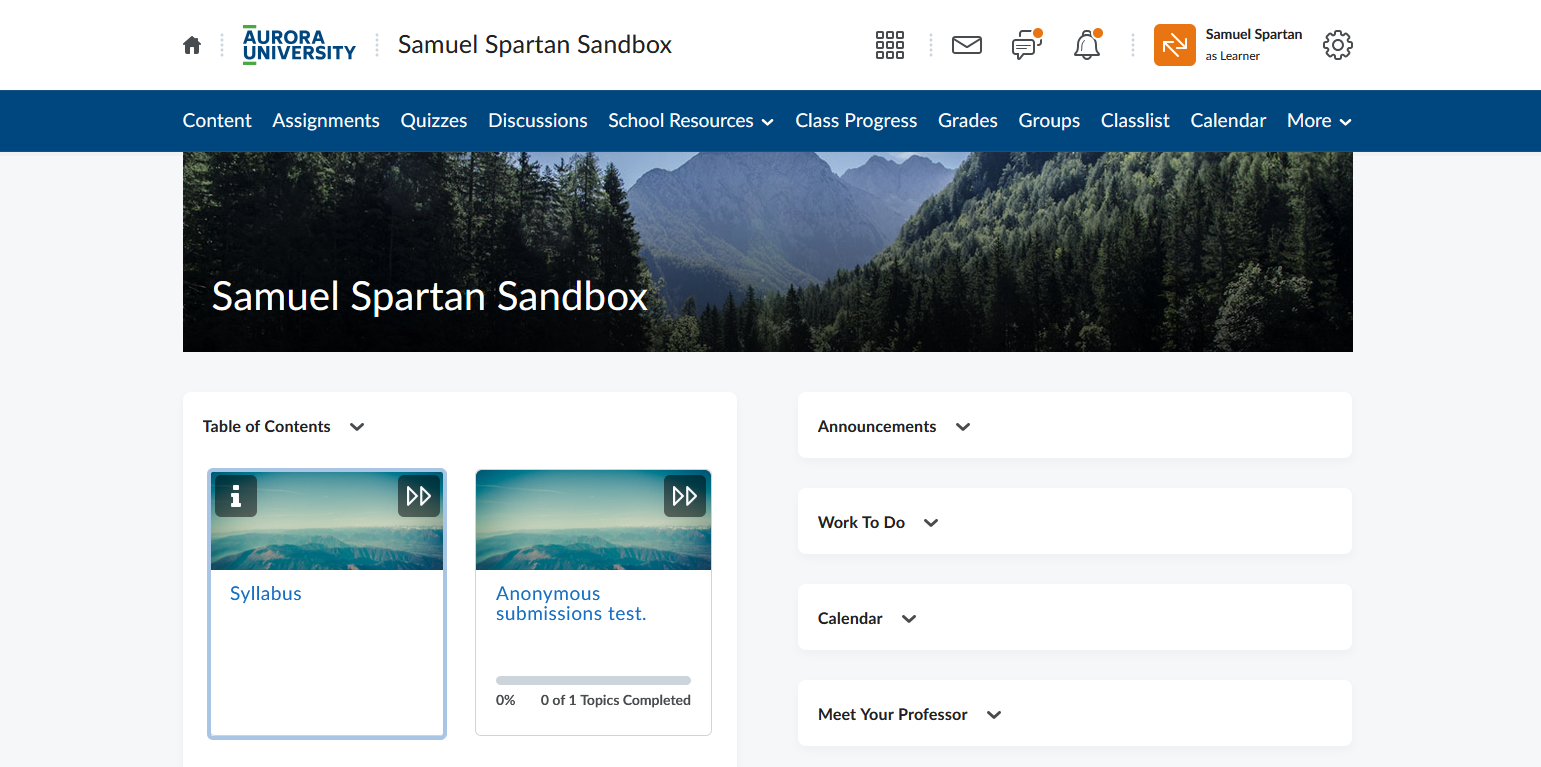Click the '0 of 1 Topics Completed' text
The image size is (1541, 767).
pyautogui.click(x=616, y=700)
